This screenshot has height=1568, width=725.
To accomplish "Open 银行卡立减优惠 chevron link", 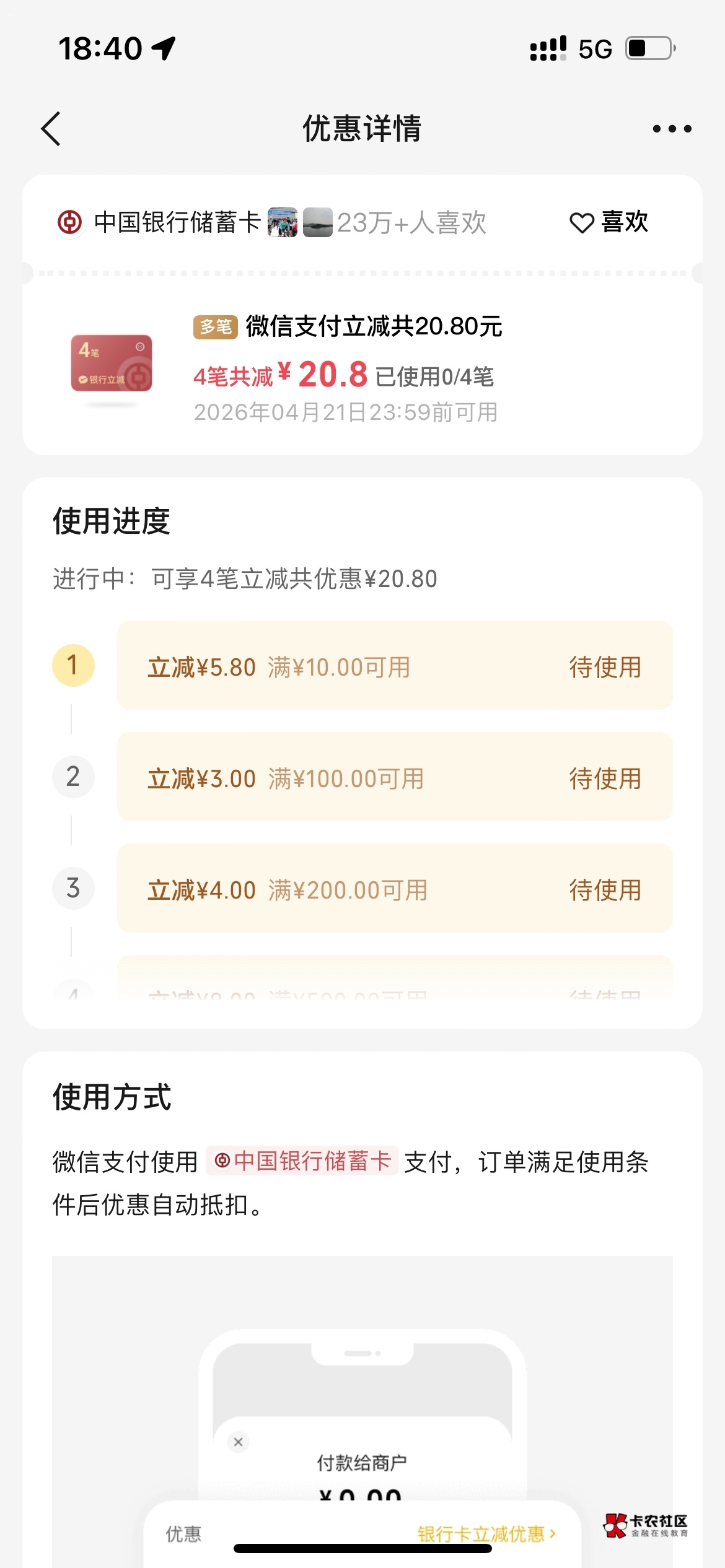I will click(x=486, y=1533).
